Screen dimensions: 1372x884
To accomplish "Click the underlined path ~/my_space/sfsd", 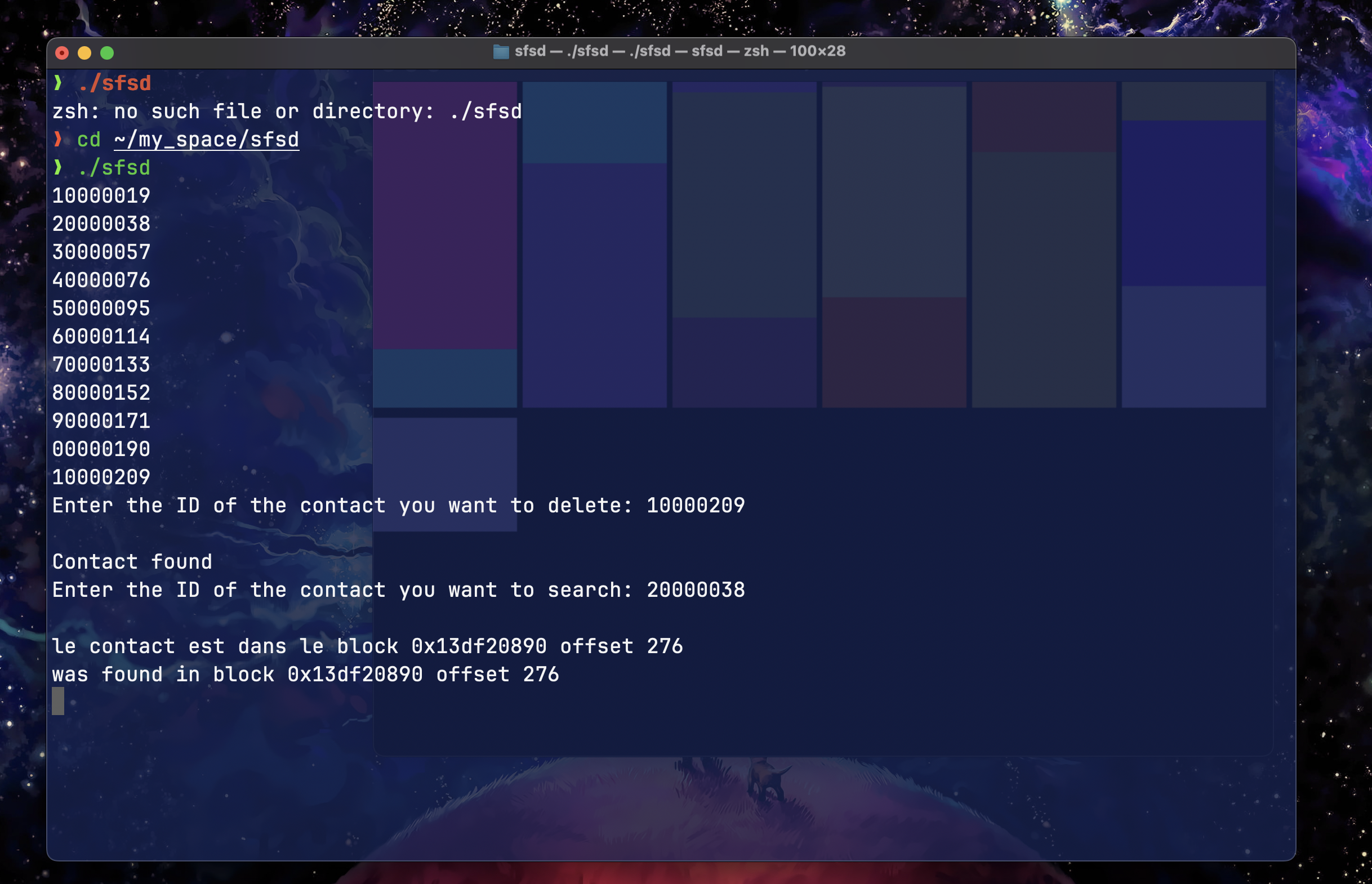I will [206, 140].
